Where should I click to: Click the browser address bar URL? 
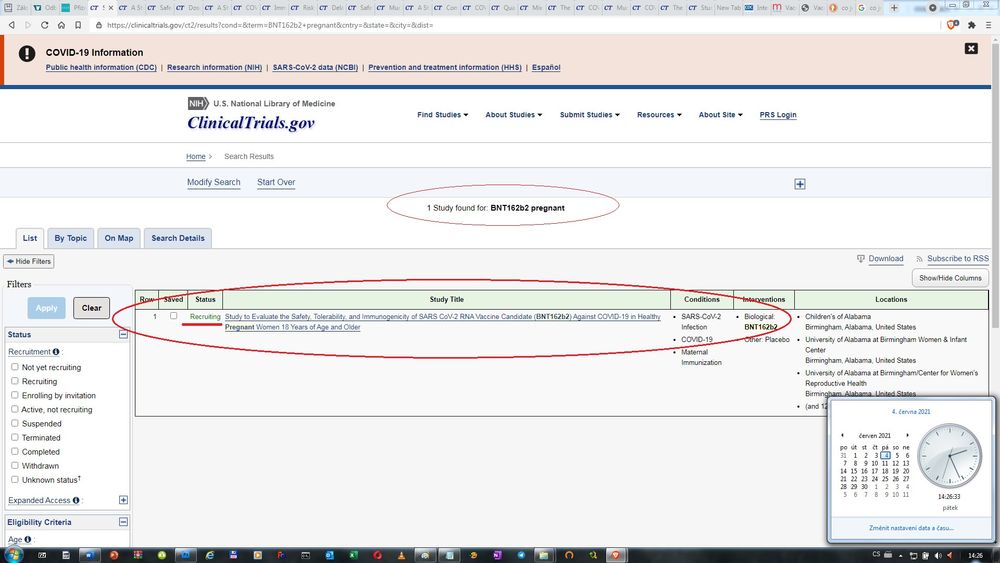tap(270, 25)
